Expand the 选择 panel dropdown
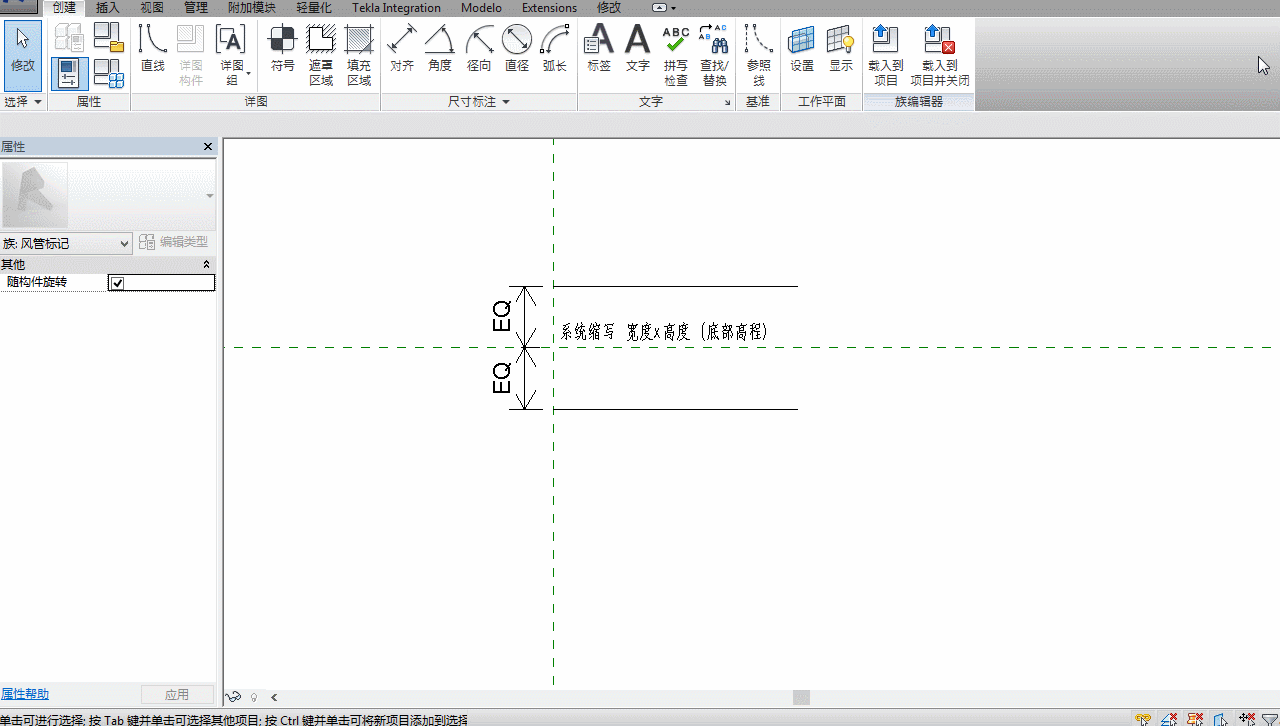Viewport: 1280px width, 726px height. point(23,102)
